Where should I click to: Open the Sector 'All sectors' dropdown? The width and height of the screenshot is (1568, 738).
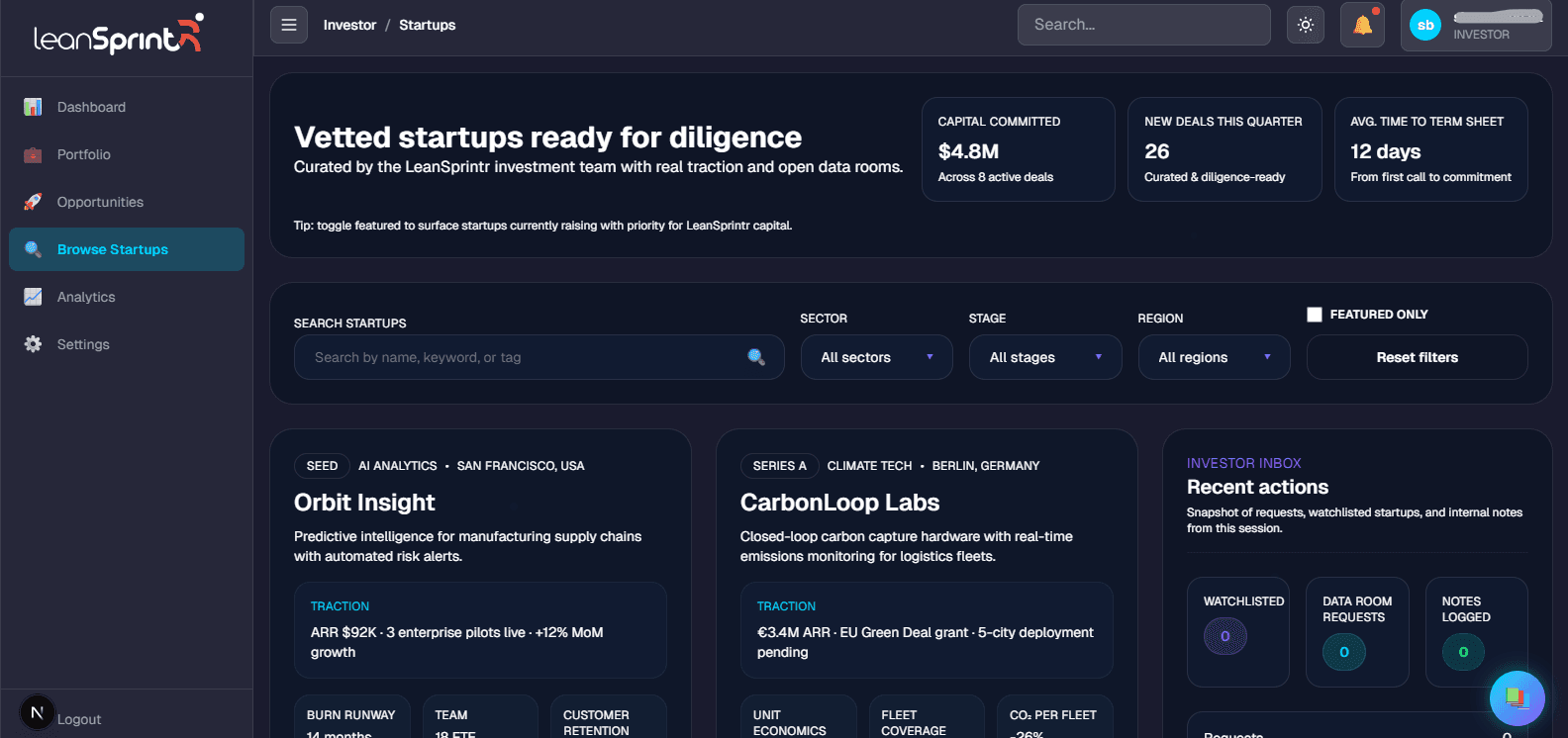[877, 357]
